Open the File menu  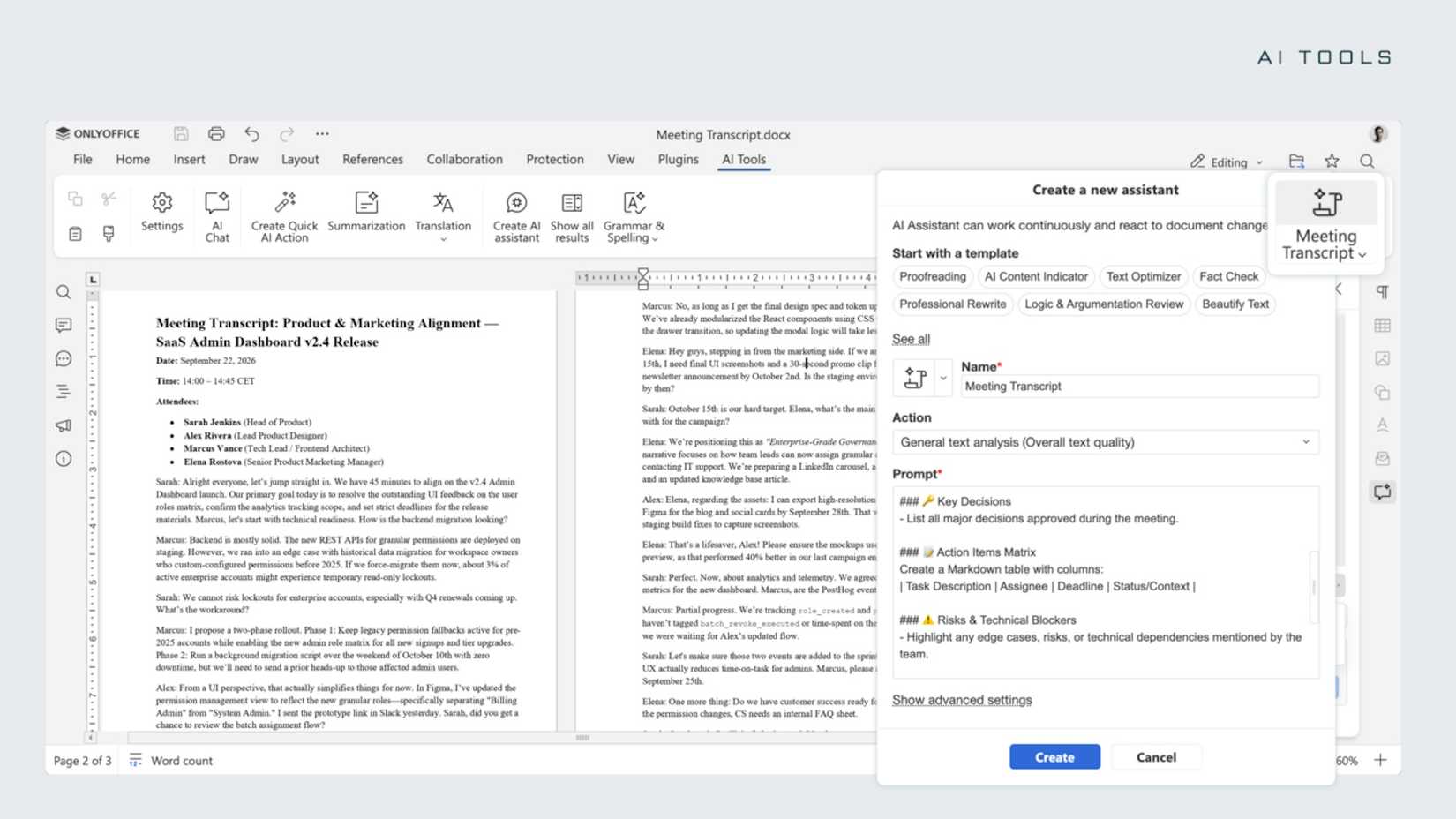pos(83,160)
